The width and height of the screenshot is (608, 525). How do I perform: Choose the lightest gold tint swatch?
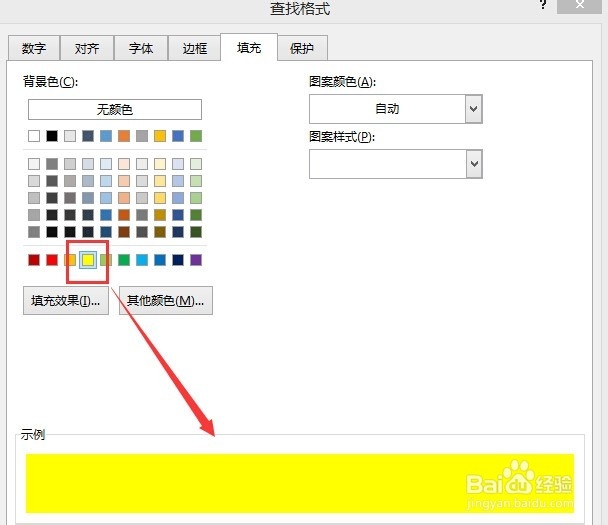(160, 164)
